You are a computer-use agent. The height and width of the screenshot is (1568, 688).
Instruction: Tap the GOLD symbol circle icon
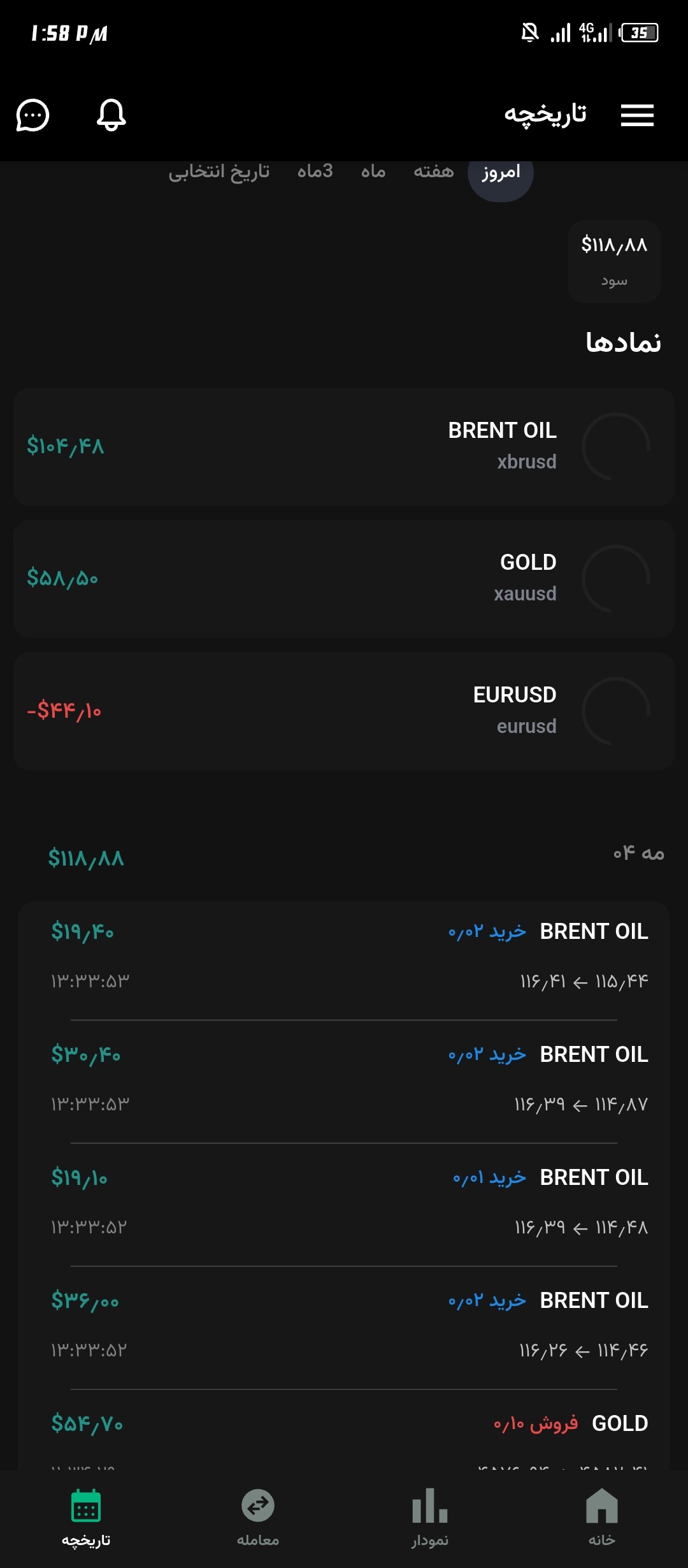point(616,579)
